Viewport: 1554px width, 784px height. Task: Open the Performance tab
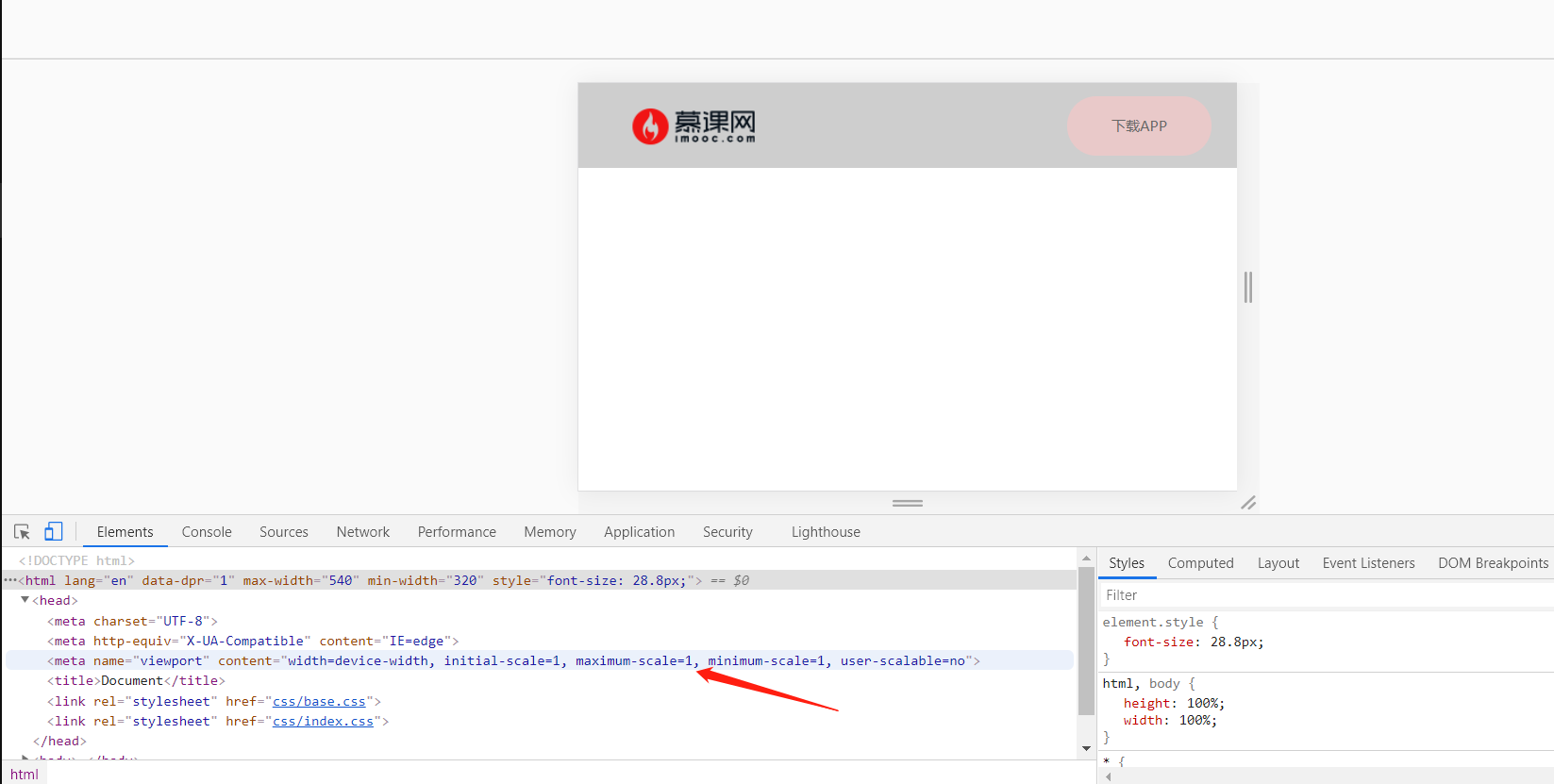[457, 532]
